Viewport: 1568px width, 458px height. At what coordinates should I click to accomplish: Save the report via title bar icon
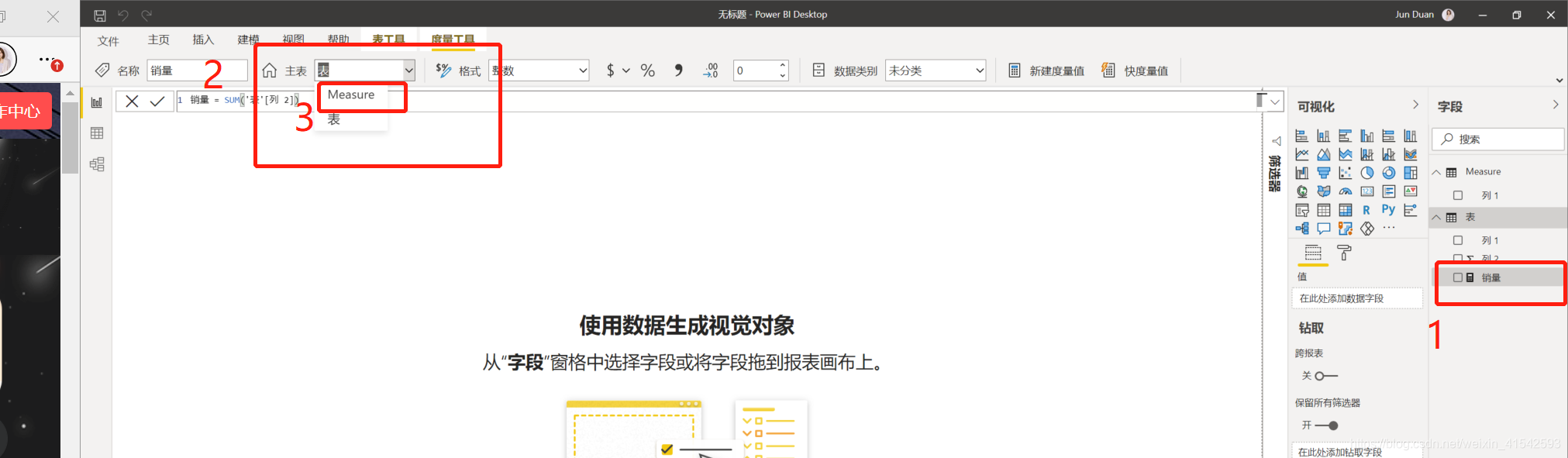tap(100, 15)
